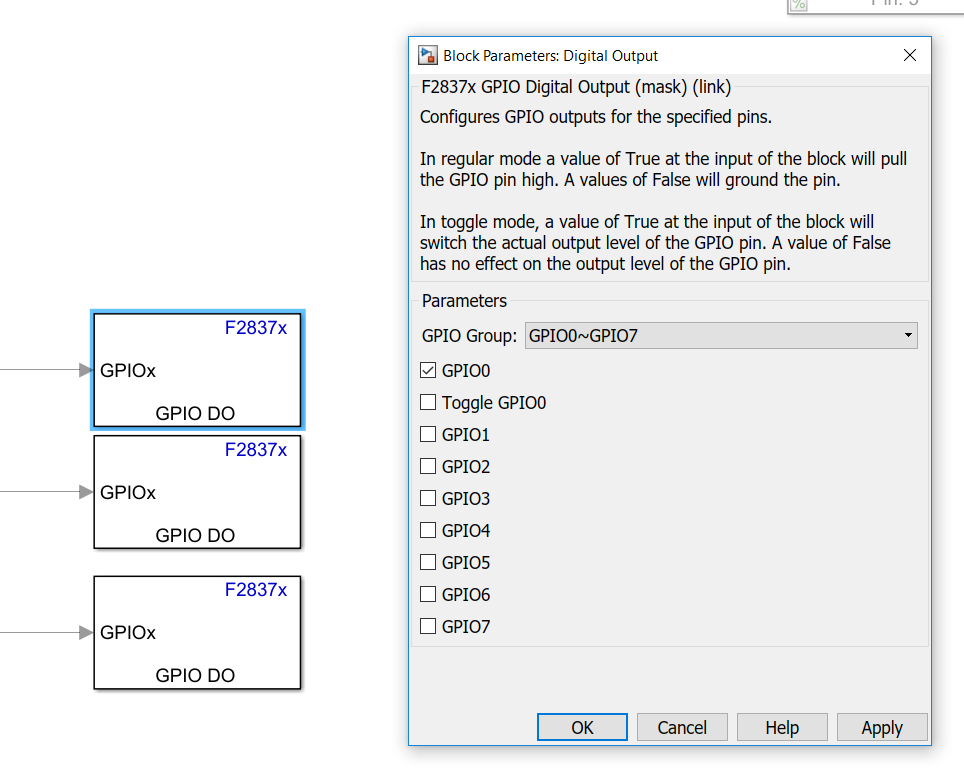The height and width of the screenshot is (771, 964).
Task: Open Help for Digital Output block
Action: click(782, 727)
